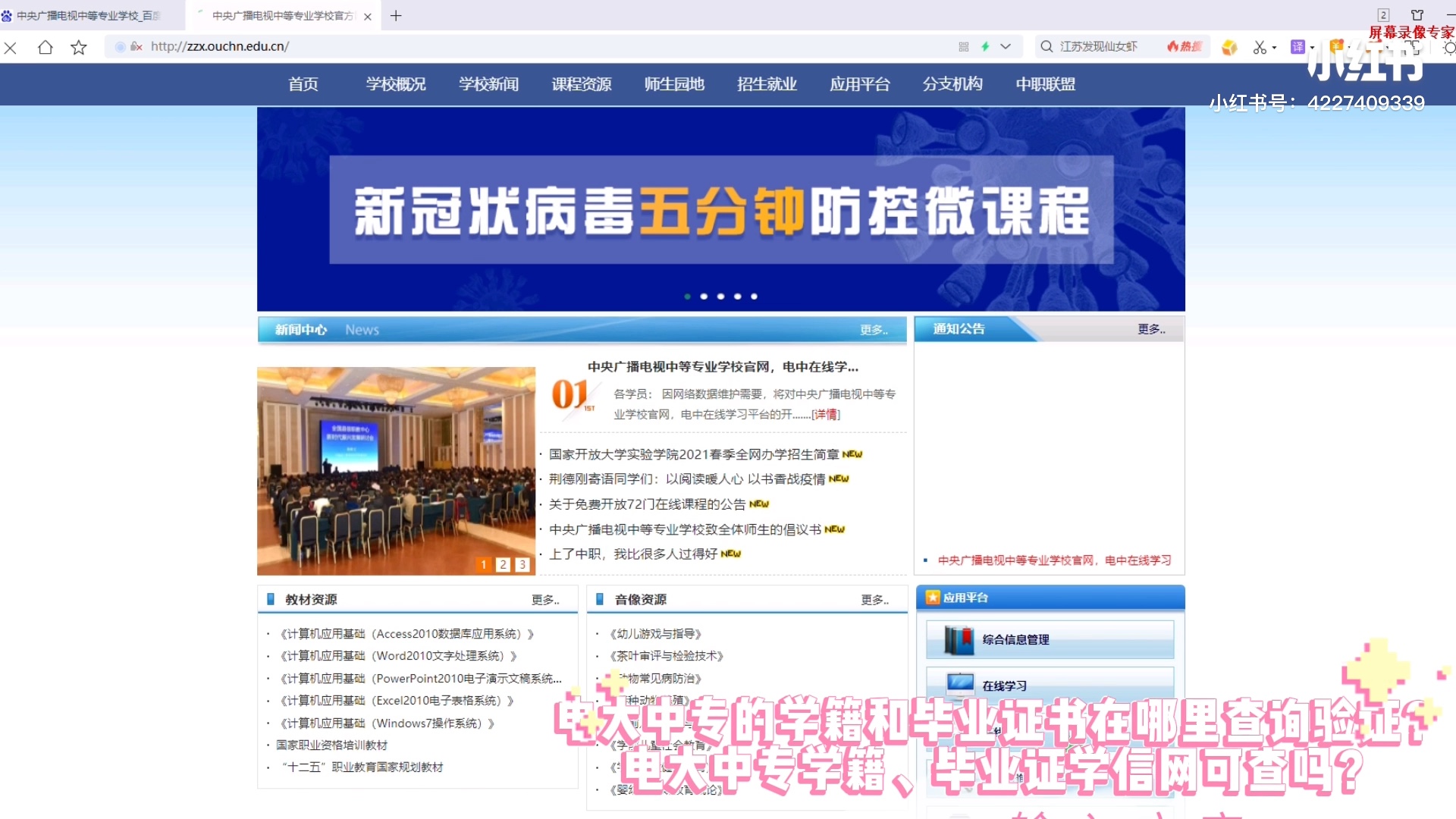Open the [详情] details link

point(826,415)
